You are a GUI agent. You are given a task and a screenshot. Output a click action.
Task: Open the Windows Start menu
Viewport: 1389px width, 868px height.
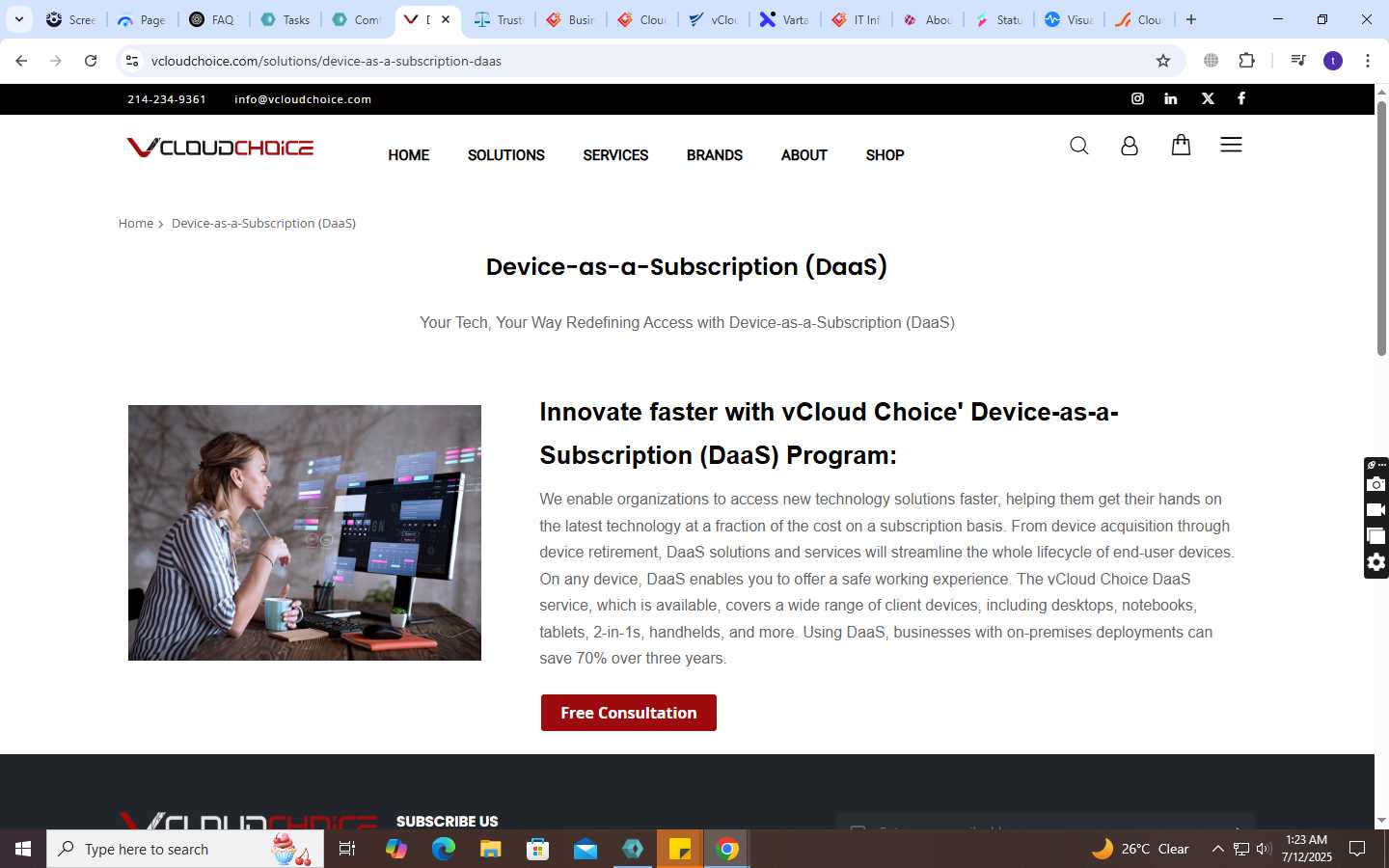click(23, 849)
